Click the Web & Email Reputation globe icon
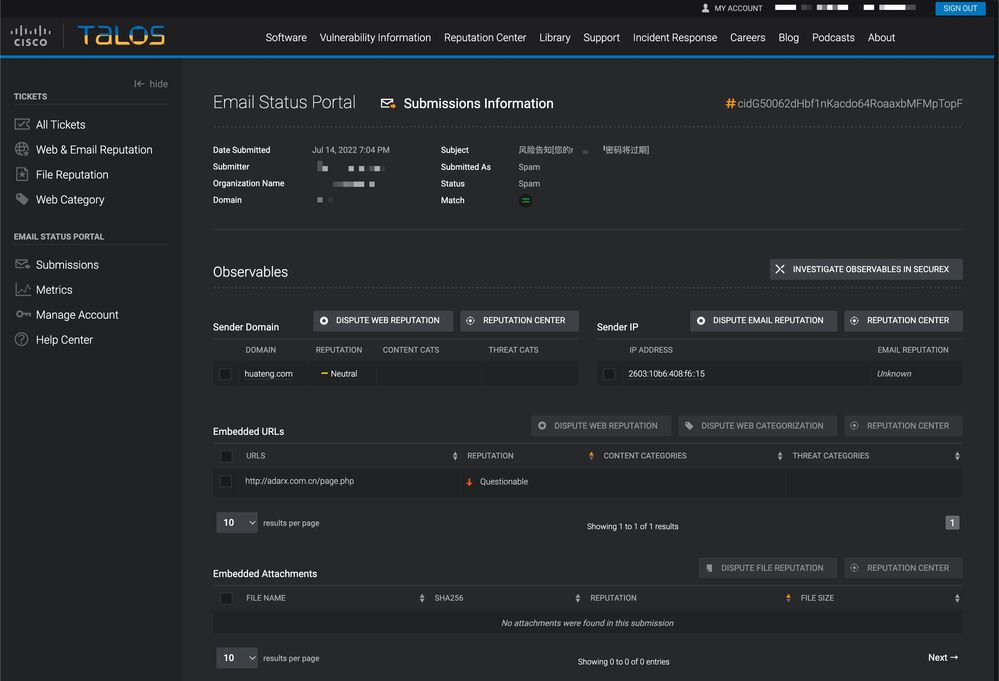The width and height of the screenshot is (999, 681). click(x=22, y=150)
